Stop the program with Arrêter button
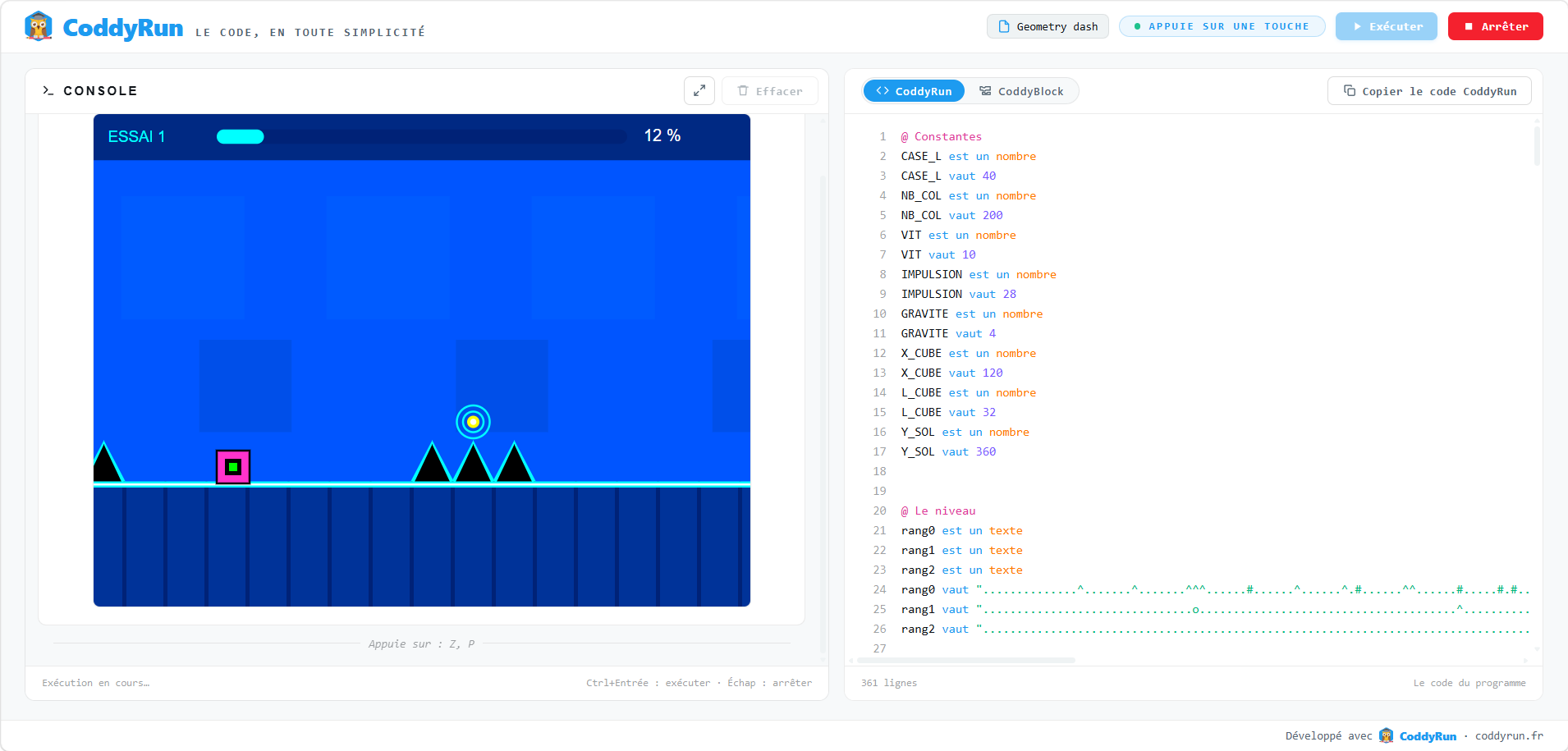This screenshot has width=1568, height=751. point(1496,26)
